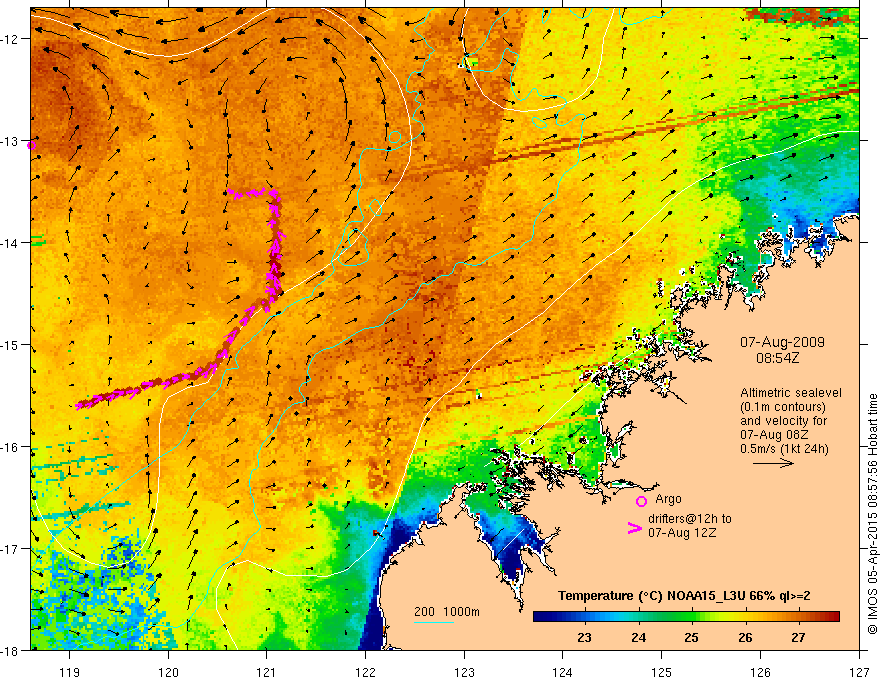
Task: Click the longitude label 127
Action: pyautogui.click(x=859, y=672)
